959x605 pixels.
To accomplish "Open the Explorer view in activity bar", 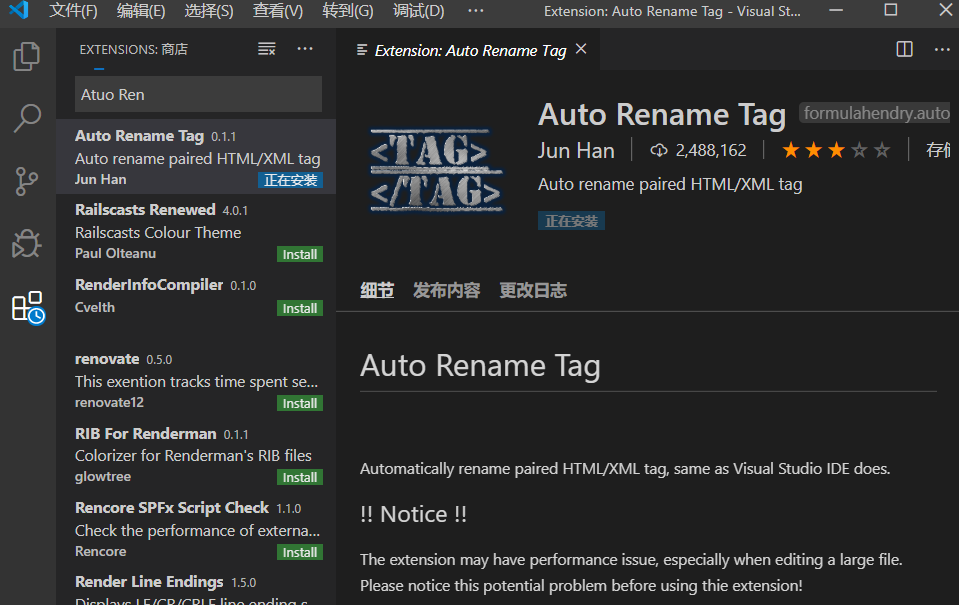I will click(27, 56).
